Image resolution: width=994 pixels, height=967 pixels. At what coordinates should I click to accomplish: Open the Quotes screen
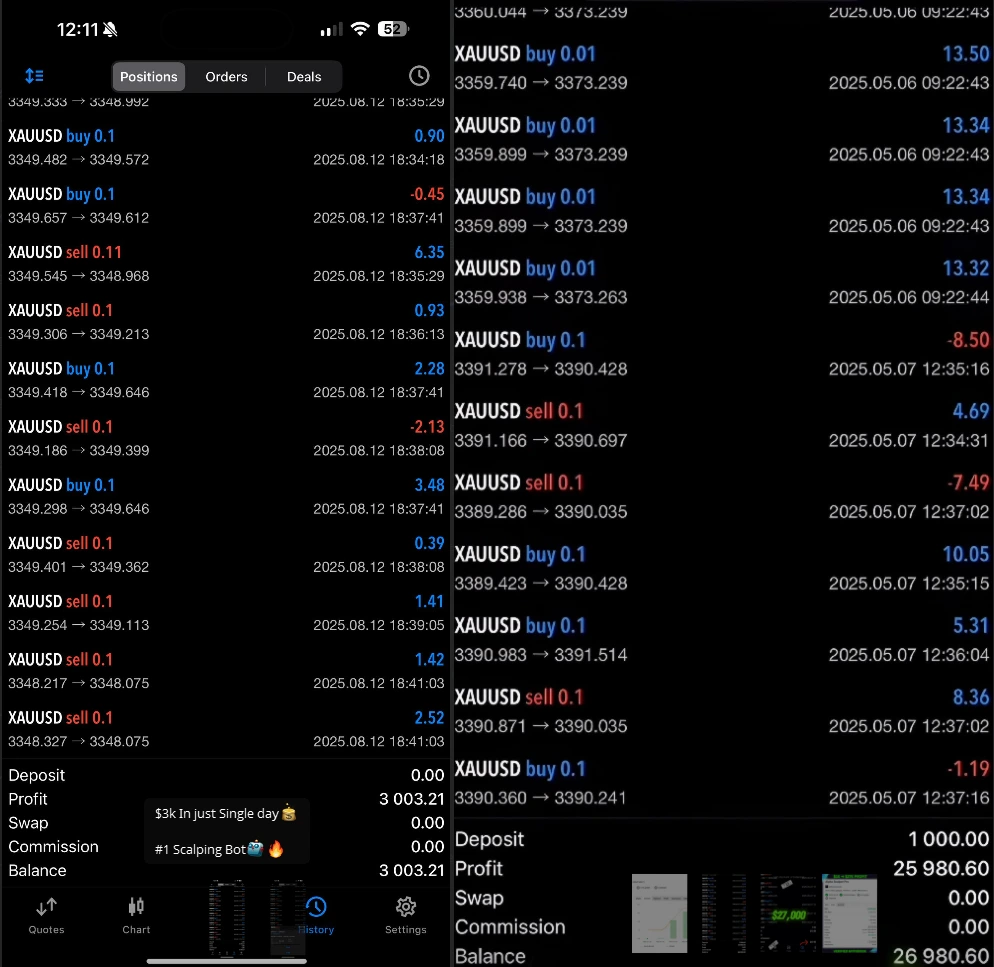[46, 914]
